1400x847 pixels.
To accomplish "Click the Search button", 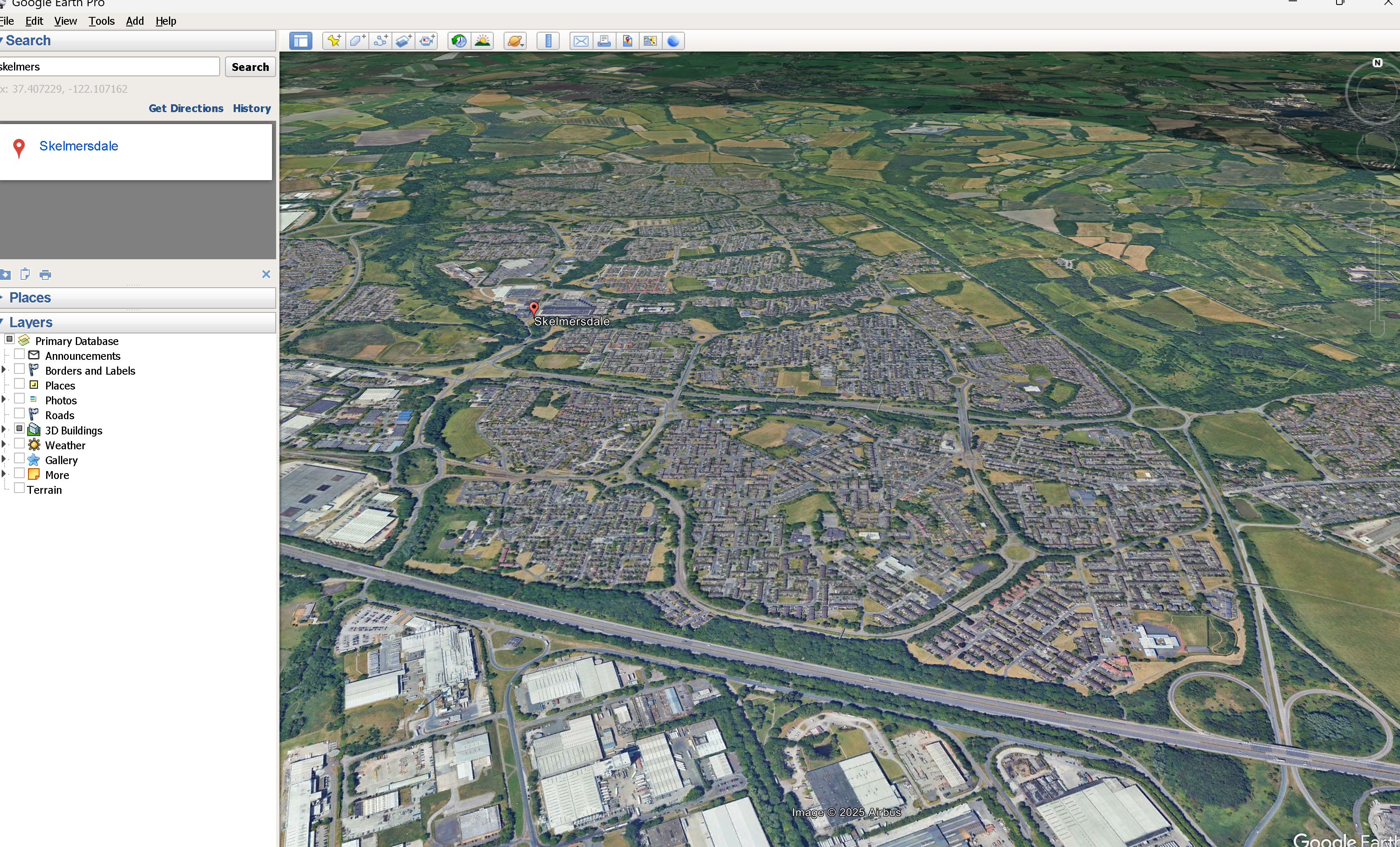I will (x=250, y=67).
